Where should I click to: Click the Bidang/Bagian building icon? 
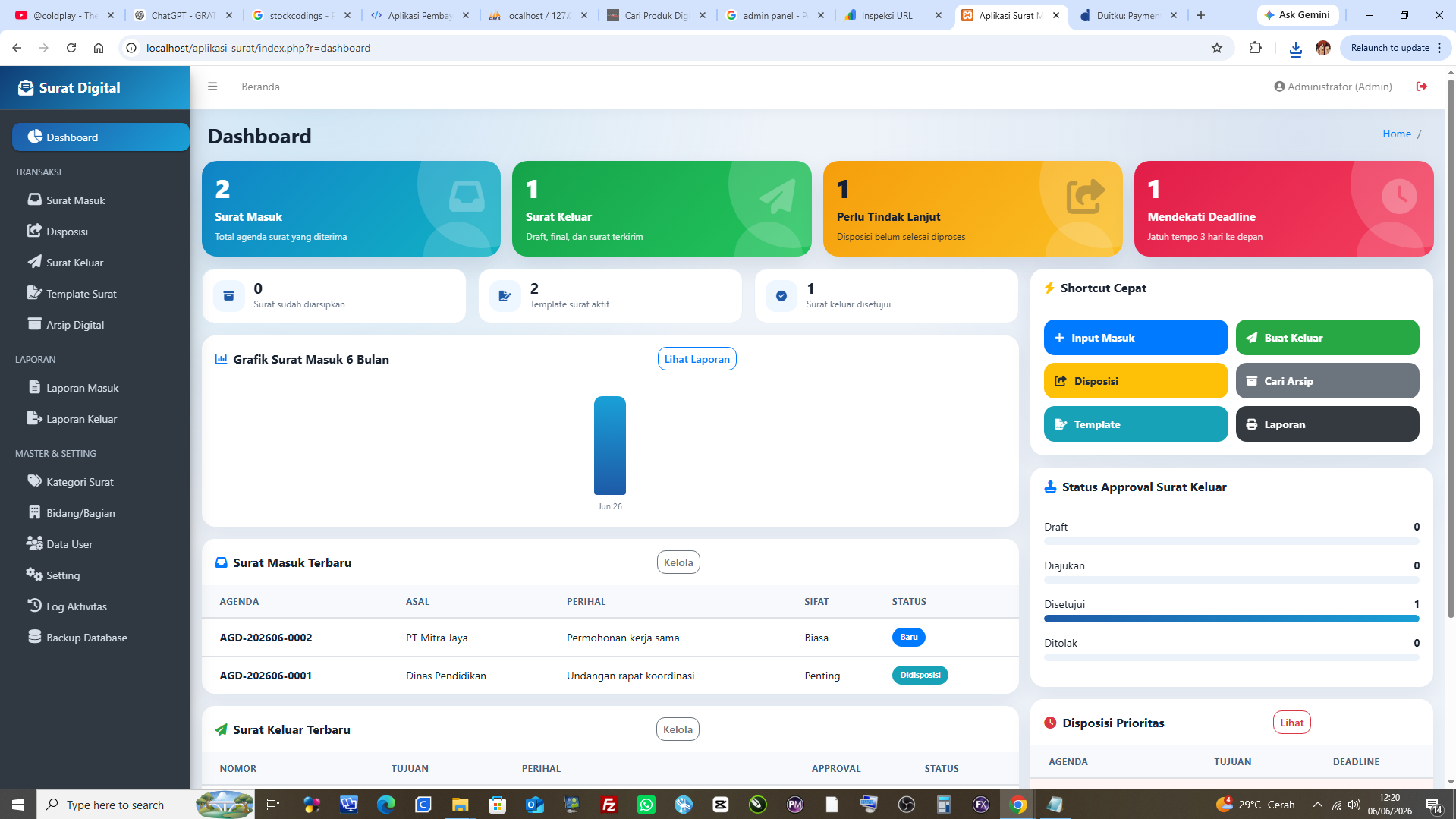(34, 512)
